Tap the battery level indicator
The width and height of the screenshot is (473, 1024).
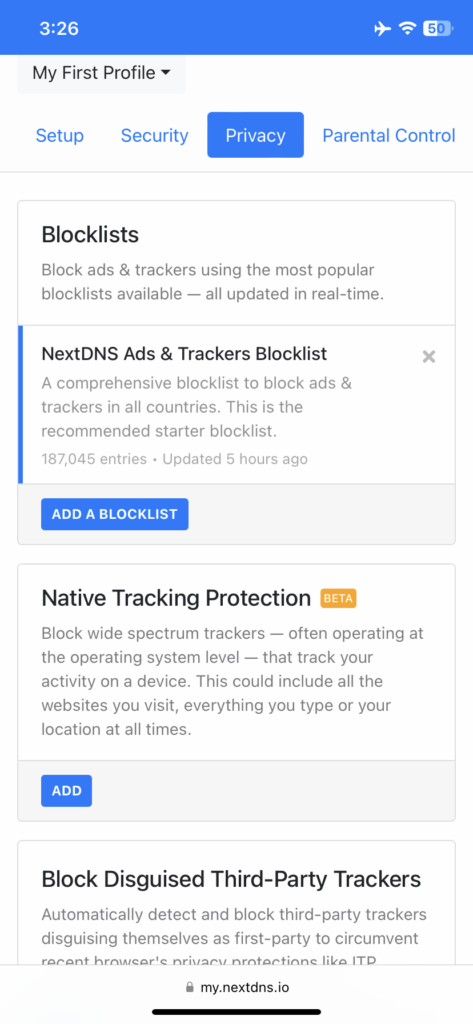[438, 29]
